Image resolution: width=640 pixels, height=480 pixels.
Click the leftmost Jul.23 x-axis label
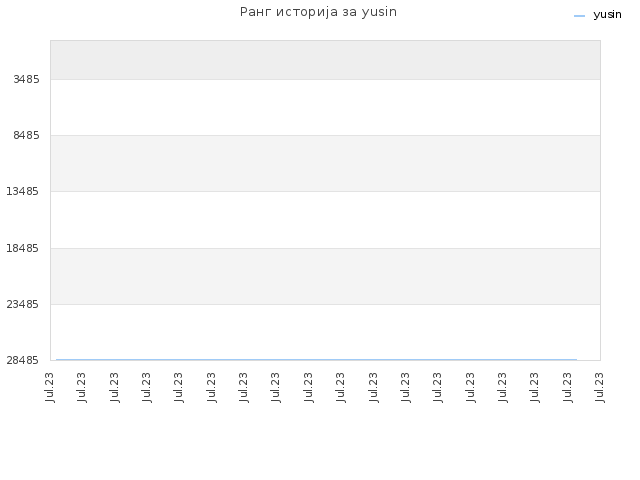point(50,387)
